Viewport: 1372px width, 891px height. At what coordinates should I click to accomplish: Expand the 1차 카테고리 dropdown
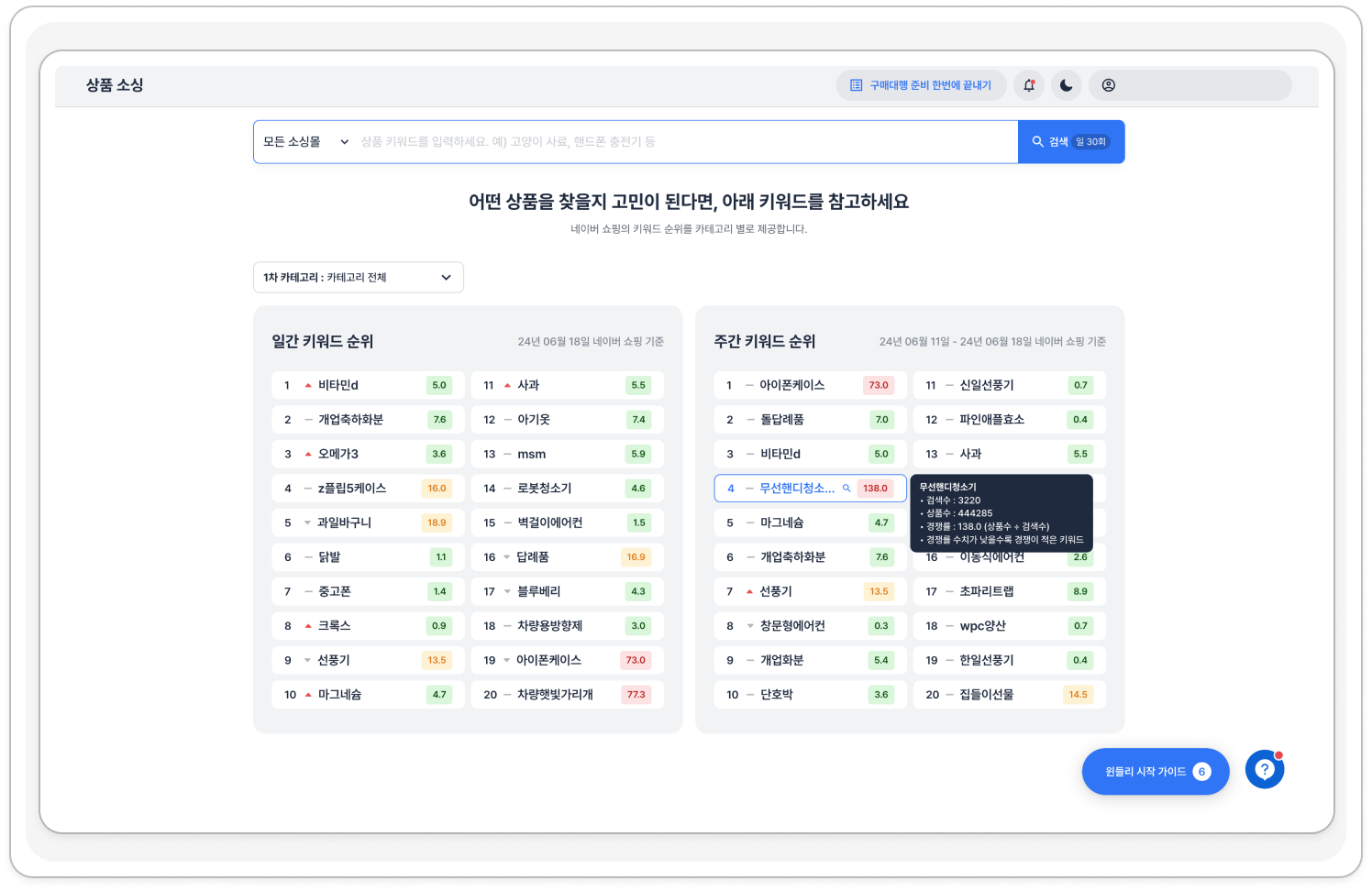click(x=359, y=278)
